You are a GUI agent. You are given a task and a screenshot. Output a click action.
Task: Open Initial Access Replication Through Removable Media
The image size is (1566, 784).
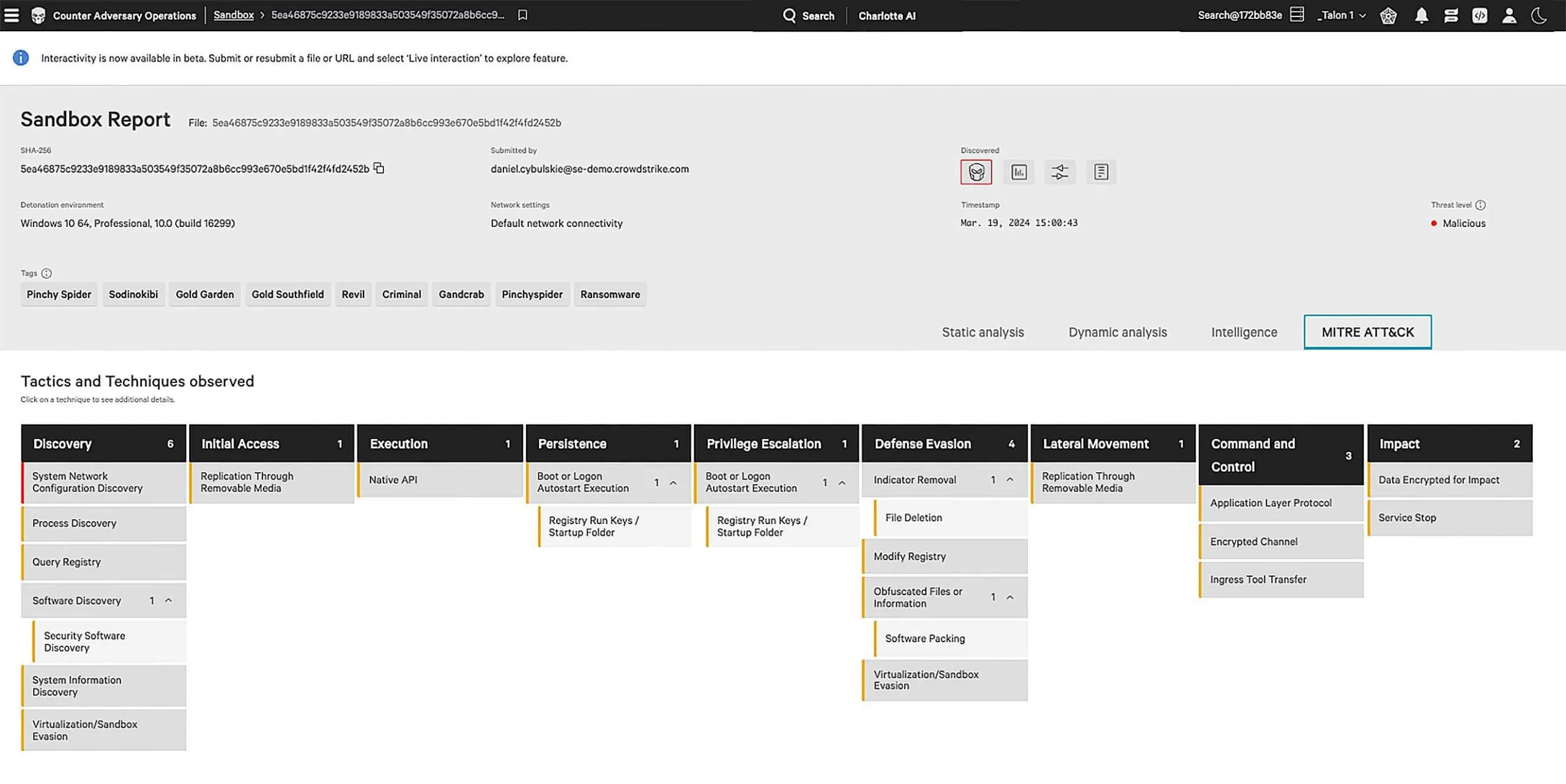272,483
